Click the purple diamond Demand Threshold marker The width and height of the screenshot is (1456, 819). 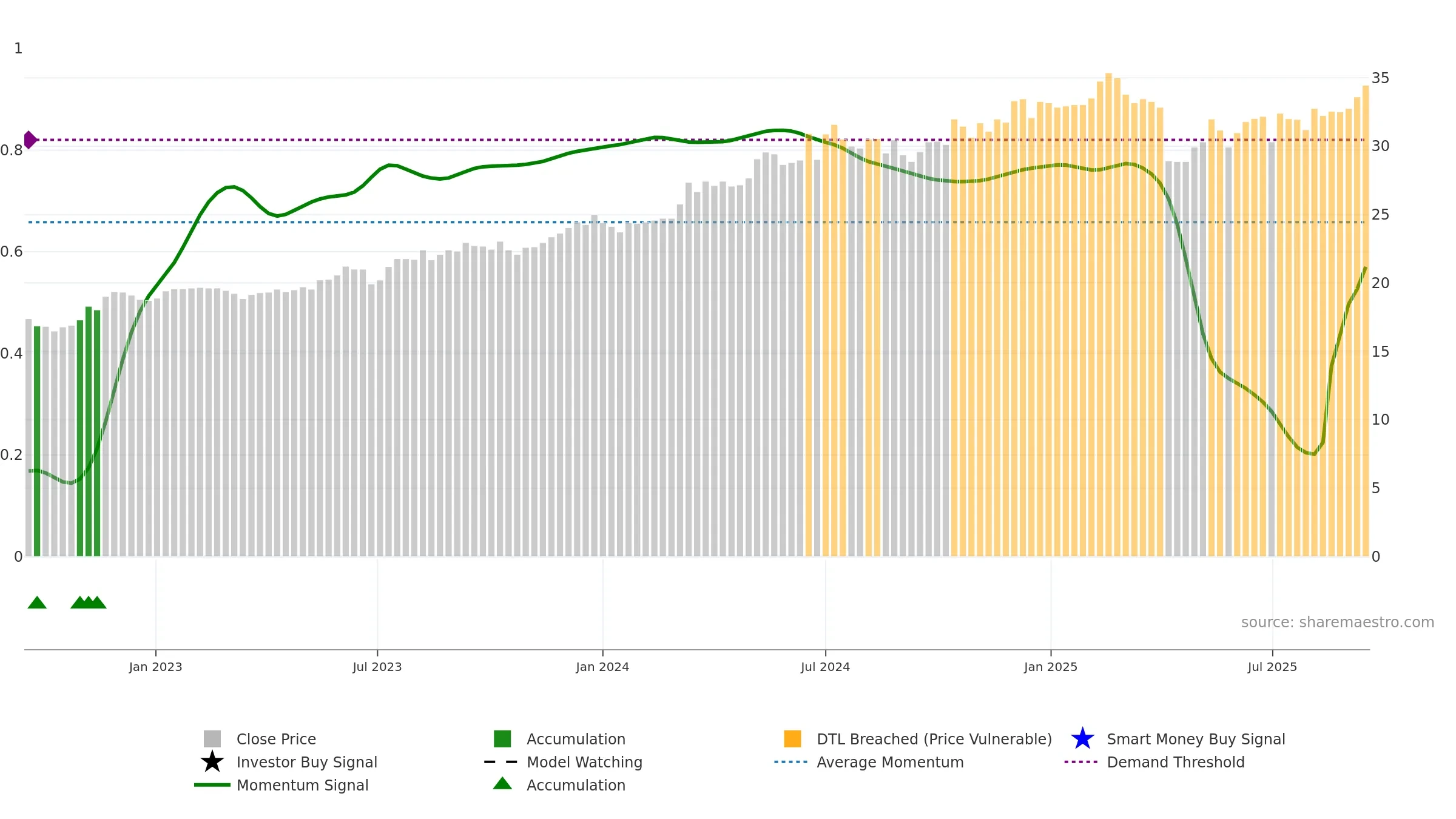click(30, 140)
